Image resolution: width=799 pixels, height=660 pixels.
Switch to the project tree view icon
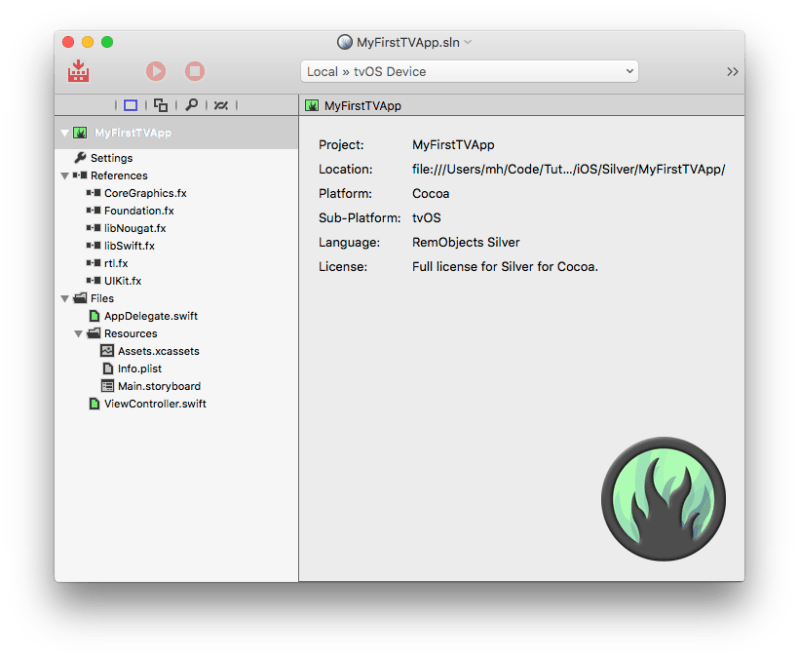tap(130, 105)
